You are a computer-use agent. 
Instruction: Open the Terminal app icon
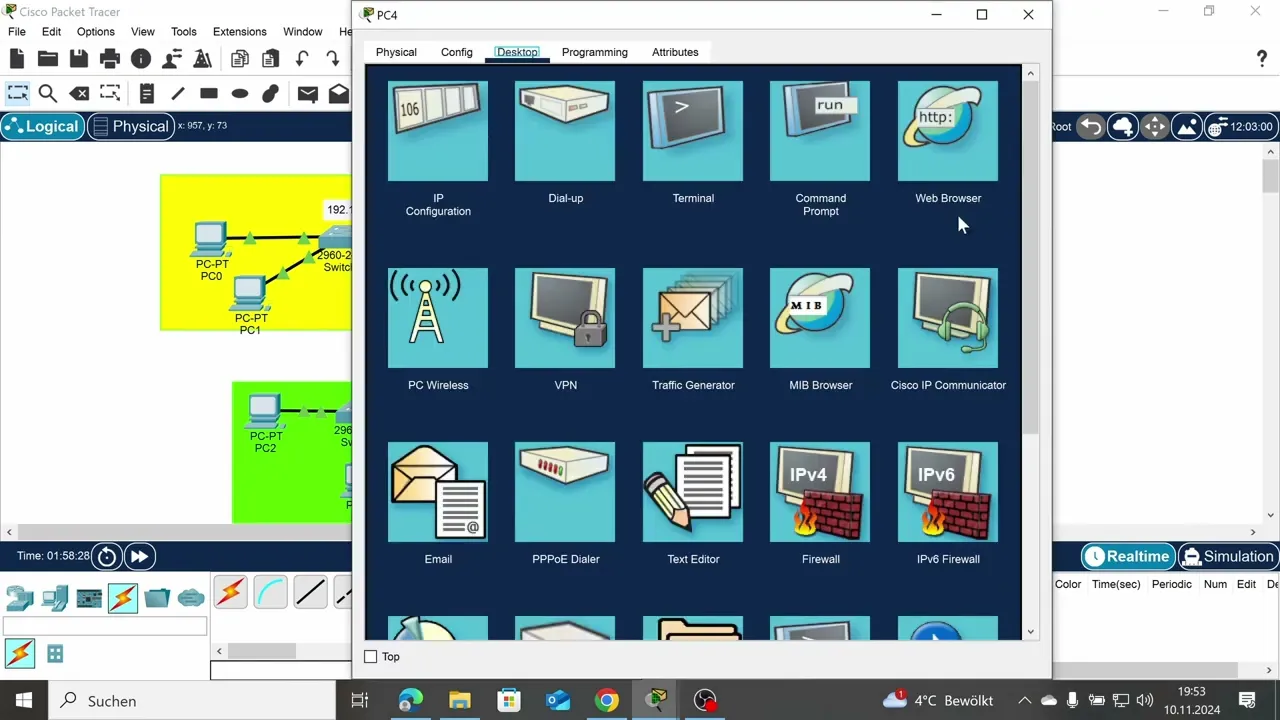click(x=693, y=131)
